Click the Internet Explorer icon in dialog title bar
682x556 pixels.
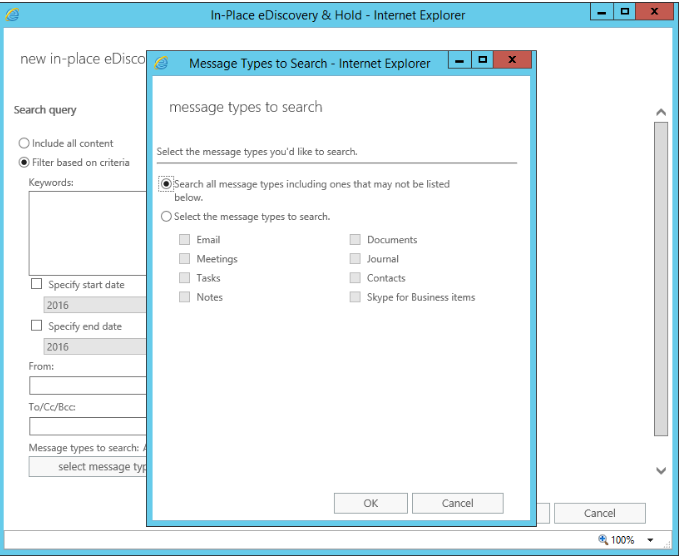(162, 63)
